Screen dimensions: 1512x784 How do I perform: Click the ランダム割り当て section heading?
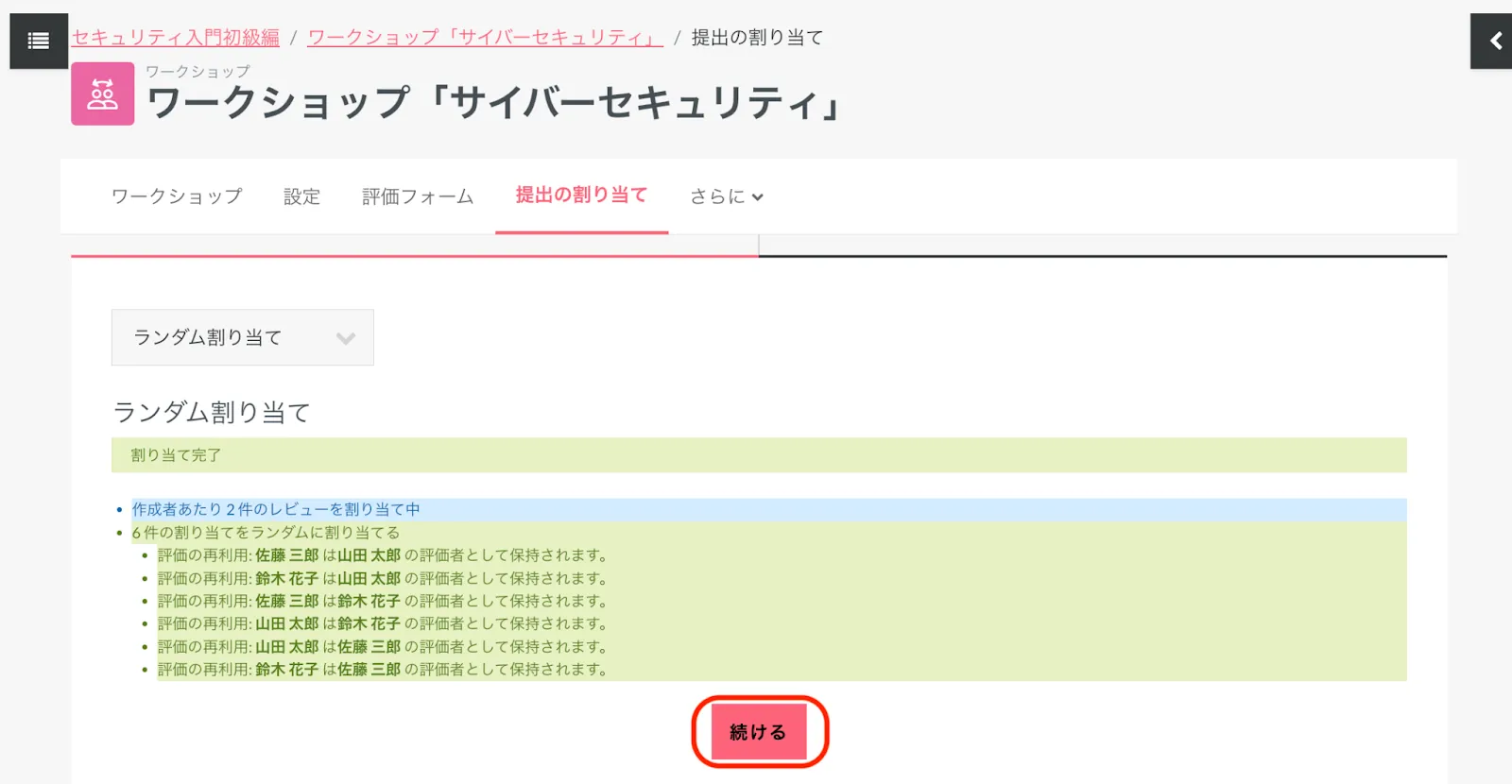(x=212, y=412)
